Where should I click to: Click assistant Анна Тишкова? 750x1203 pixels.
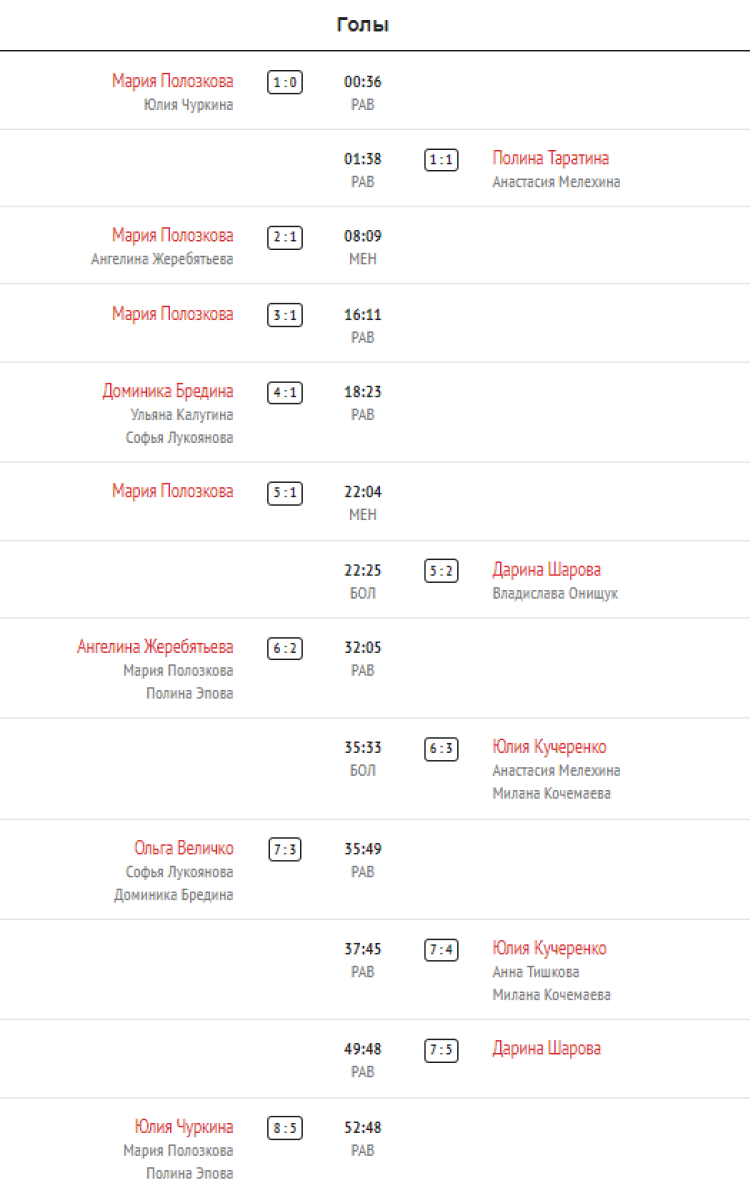coord(535,971)
